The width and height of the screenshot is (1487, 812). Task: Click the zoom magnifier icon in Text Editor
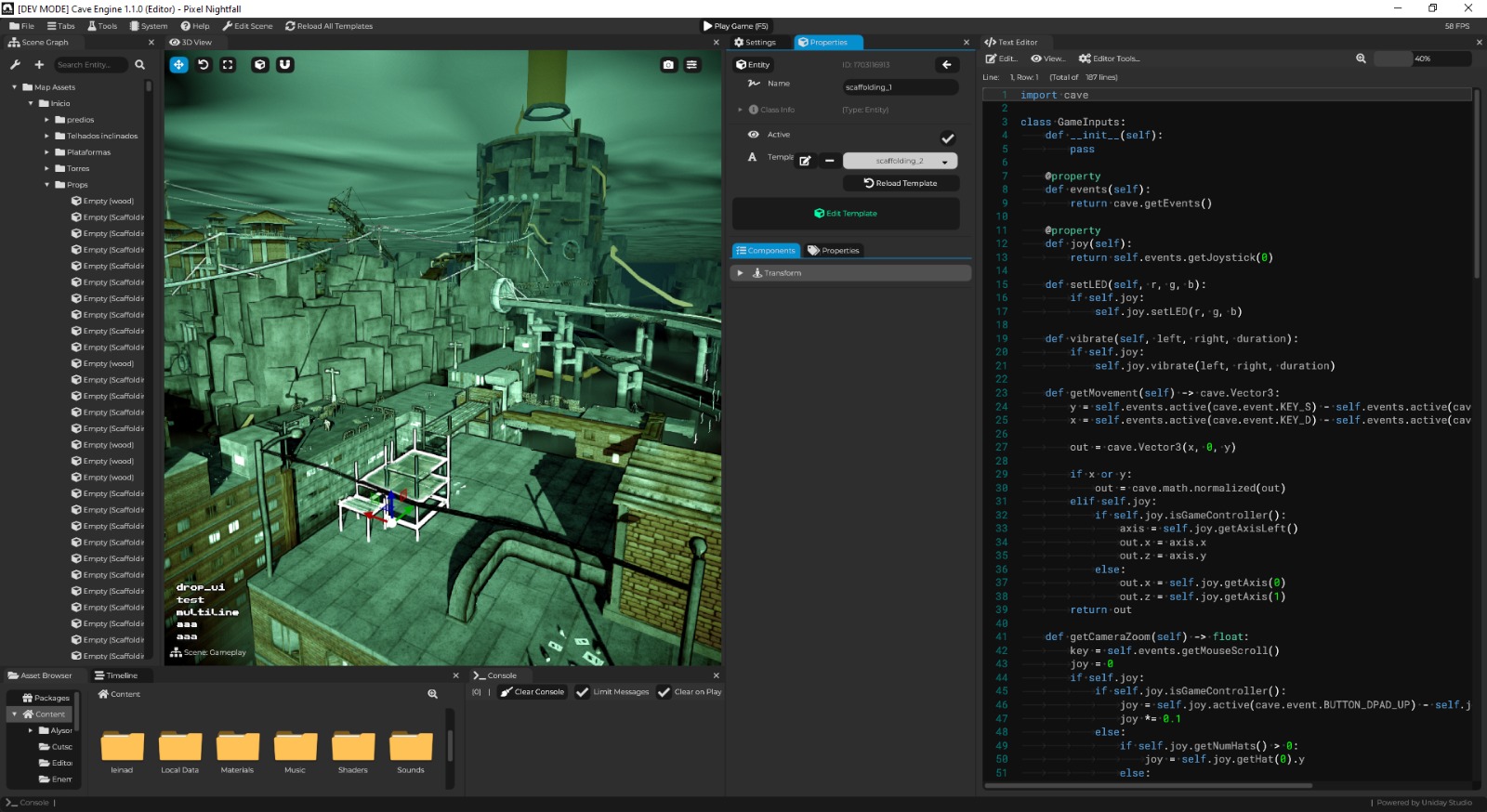1361,59
